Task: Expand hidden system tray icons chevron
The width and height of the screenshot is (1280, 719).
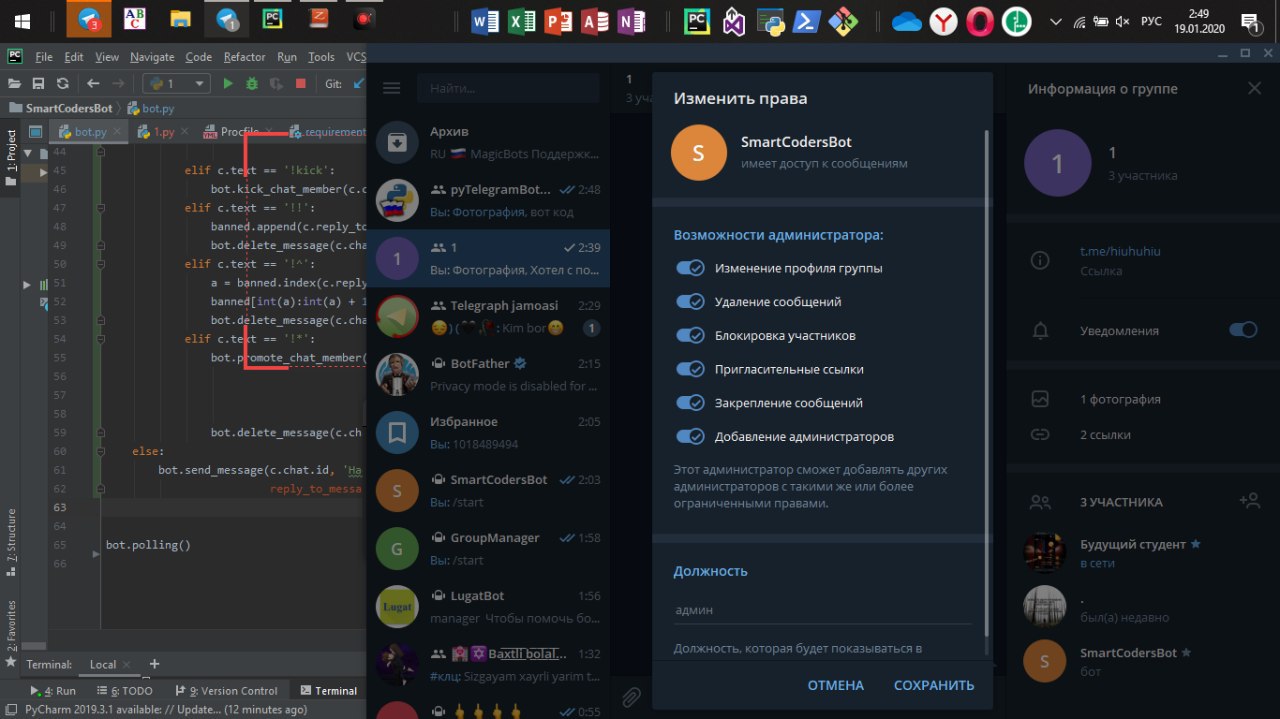Action: pyautogui.click(x=1055, y=21)
